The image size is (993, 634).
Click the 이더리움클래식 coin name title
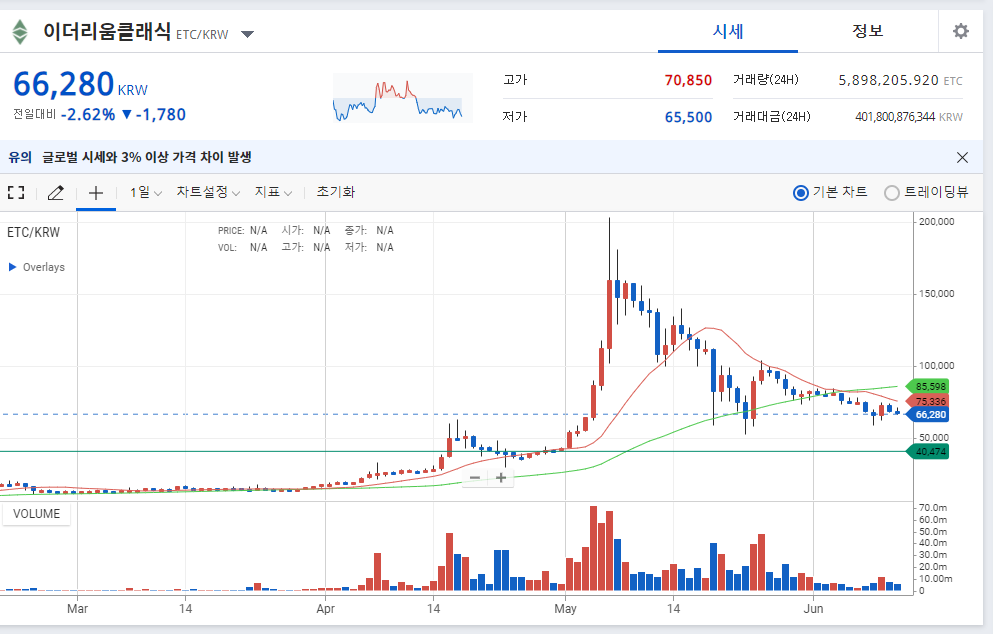107,31
